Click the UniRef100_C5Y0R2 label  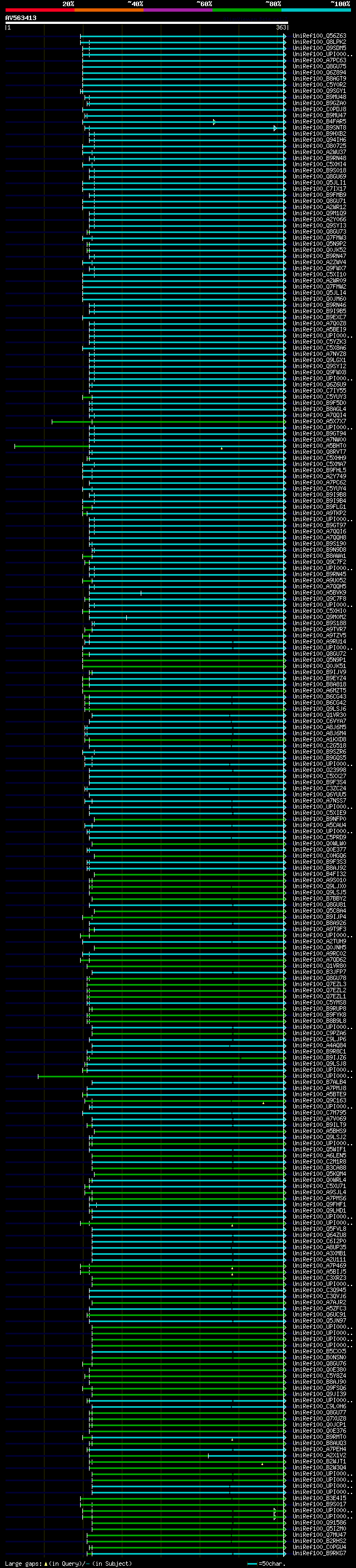(x=319, y=85)
